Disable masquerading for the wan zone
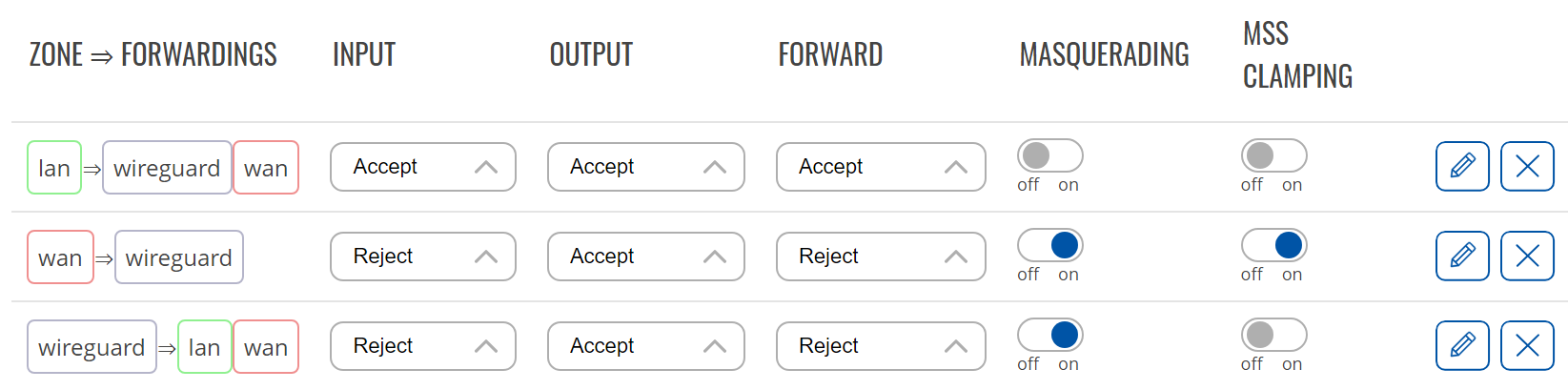This screenshot has width=1568, height=390. tap(1049, 245)
